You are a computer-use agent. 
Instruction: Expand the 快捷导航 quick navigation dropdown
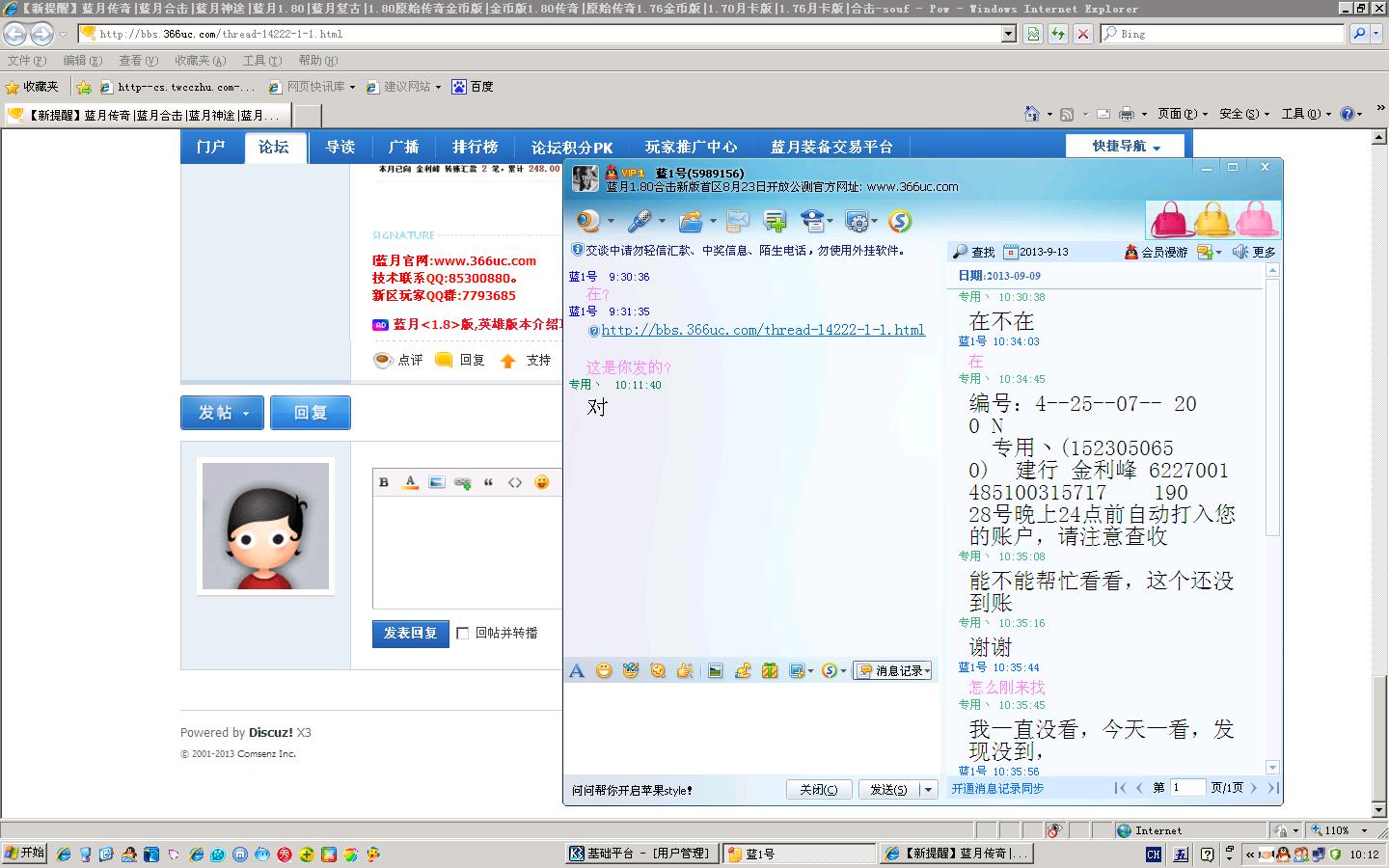pyautogui.click(x=1126, y=147)
